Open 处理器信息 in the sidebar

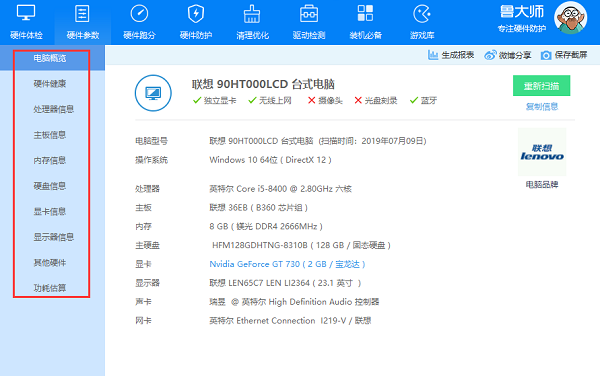click(54, 109)
